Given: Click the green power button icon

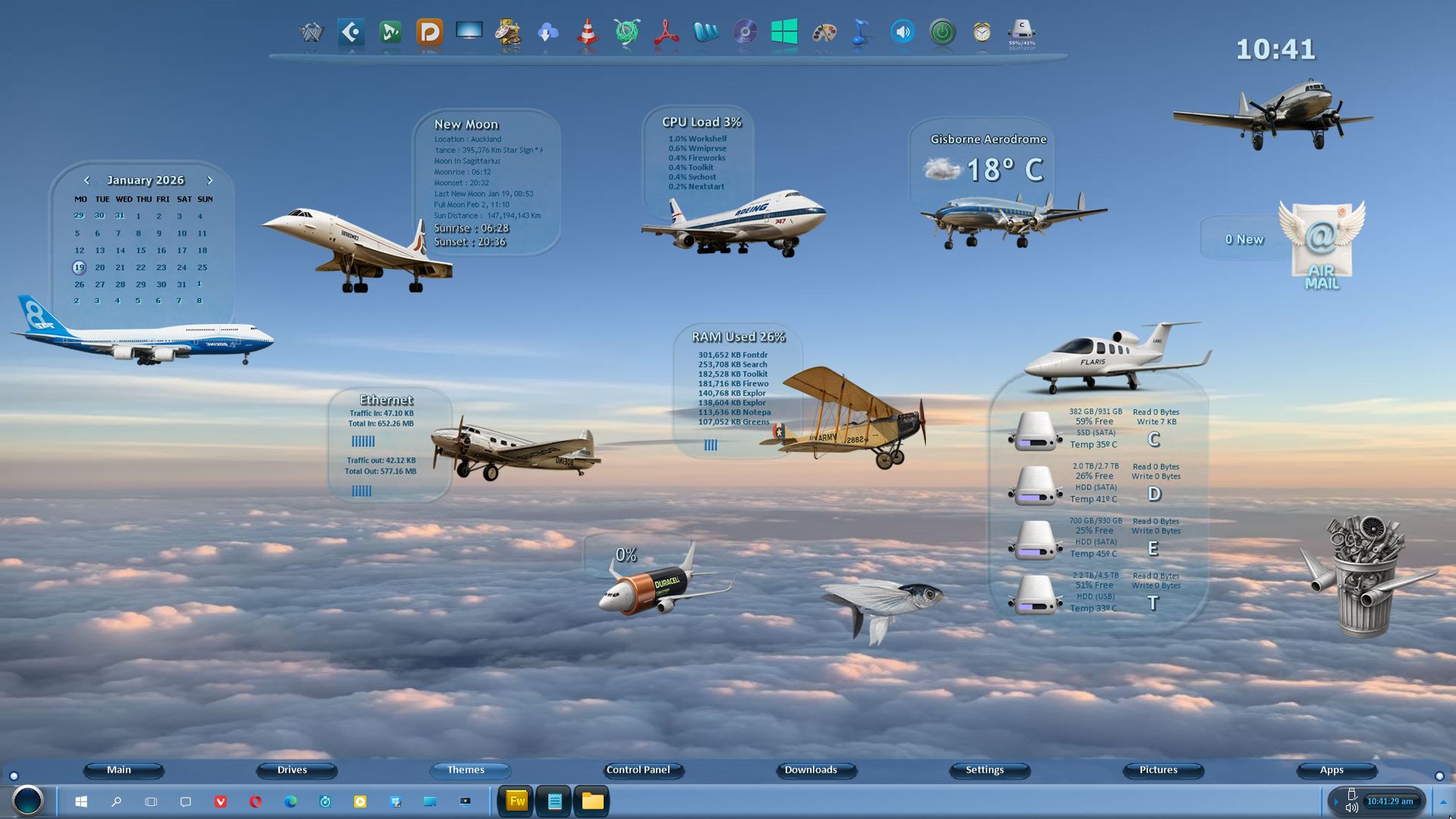Looking at the screenshot, I should pyautogui.click(x=942, y=33).
